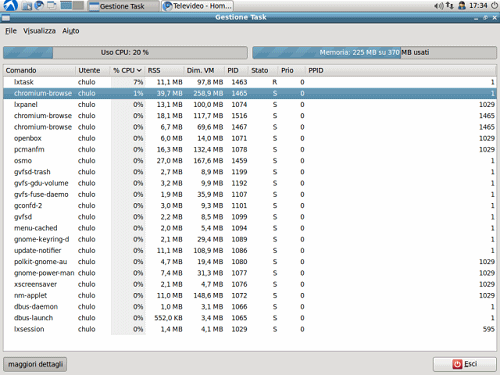Click the clock showing 17:34

(x=478, y=6)
